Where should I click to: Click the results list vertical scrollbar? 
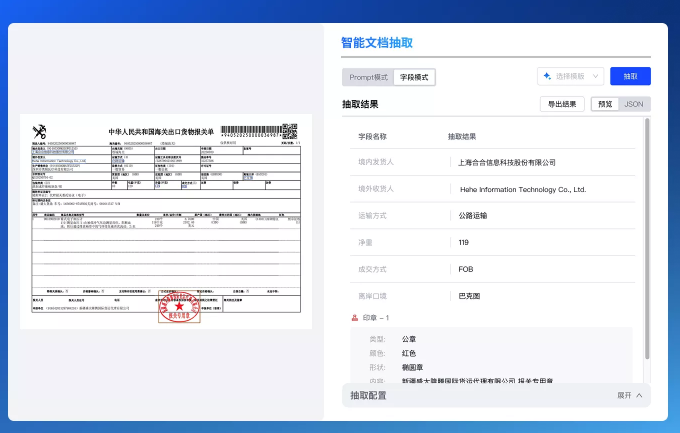tap(647, 240)
